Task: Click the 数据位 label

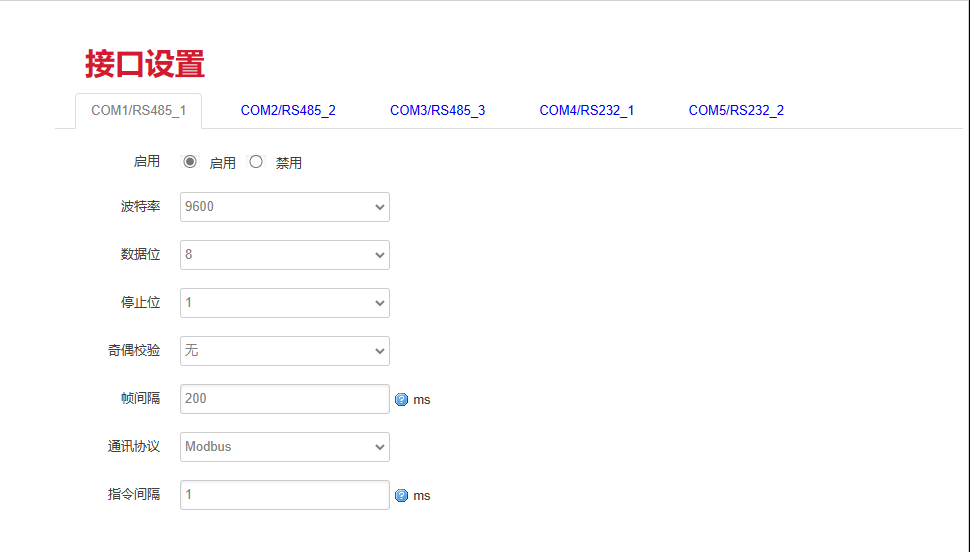Action: point(140,254)
